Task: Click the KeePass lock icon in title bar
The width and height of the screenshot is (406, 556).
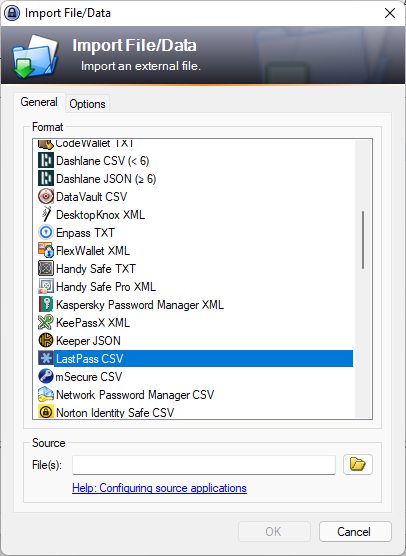Action: [x=12, y=13]
